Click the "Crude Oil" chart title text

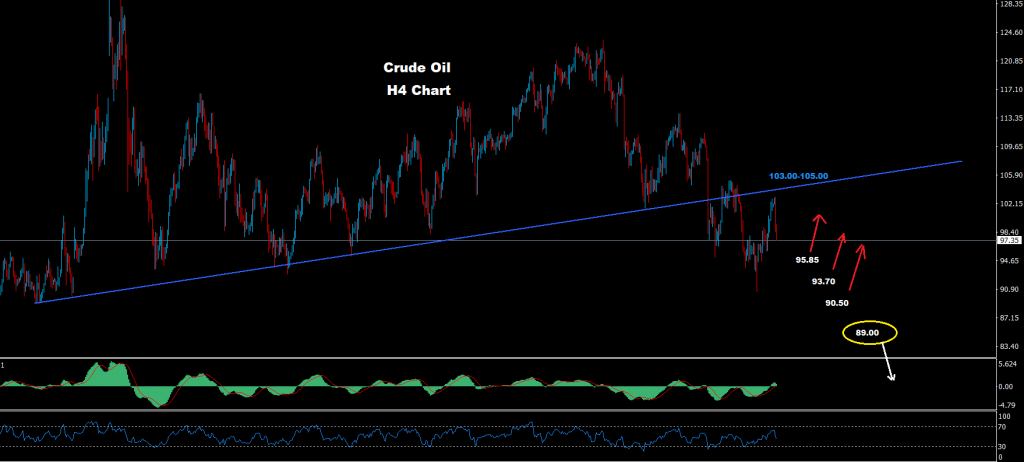click(417, 68)
